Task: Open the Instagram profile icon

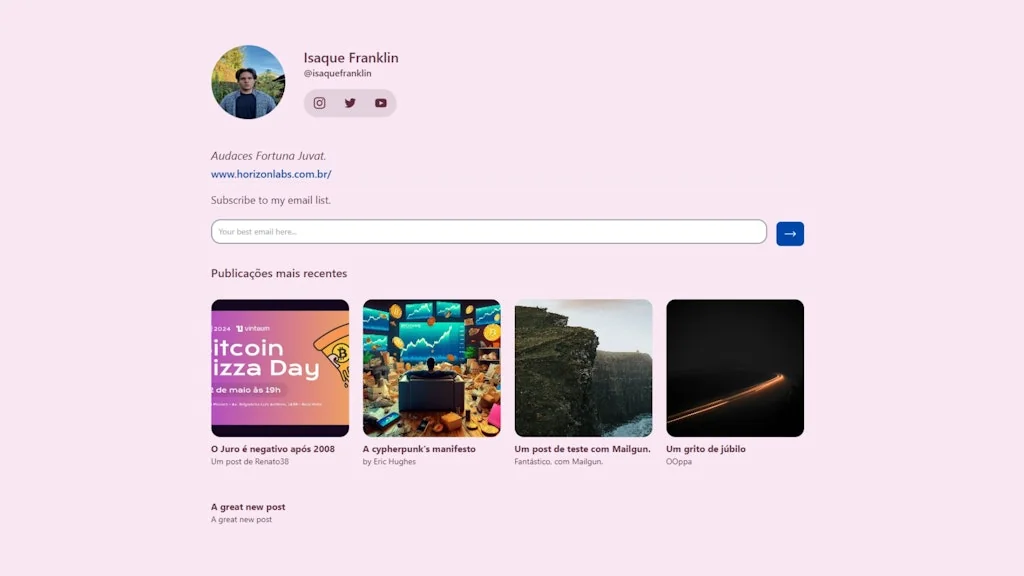Action: click(320, 103)
